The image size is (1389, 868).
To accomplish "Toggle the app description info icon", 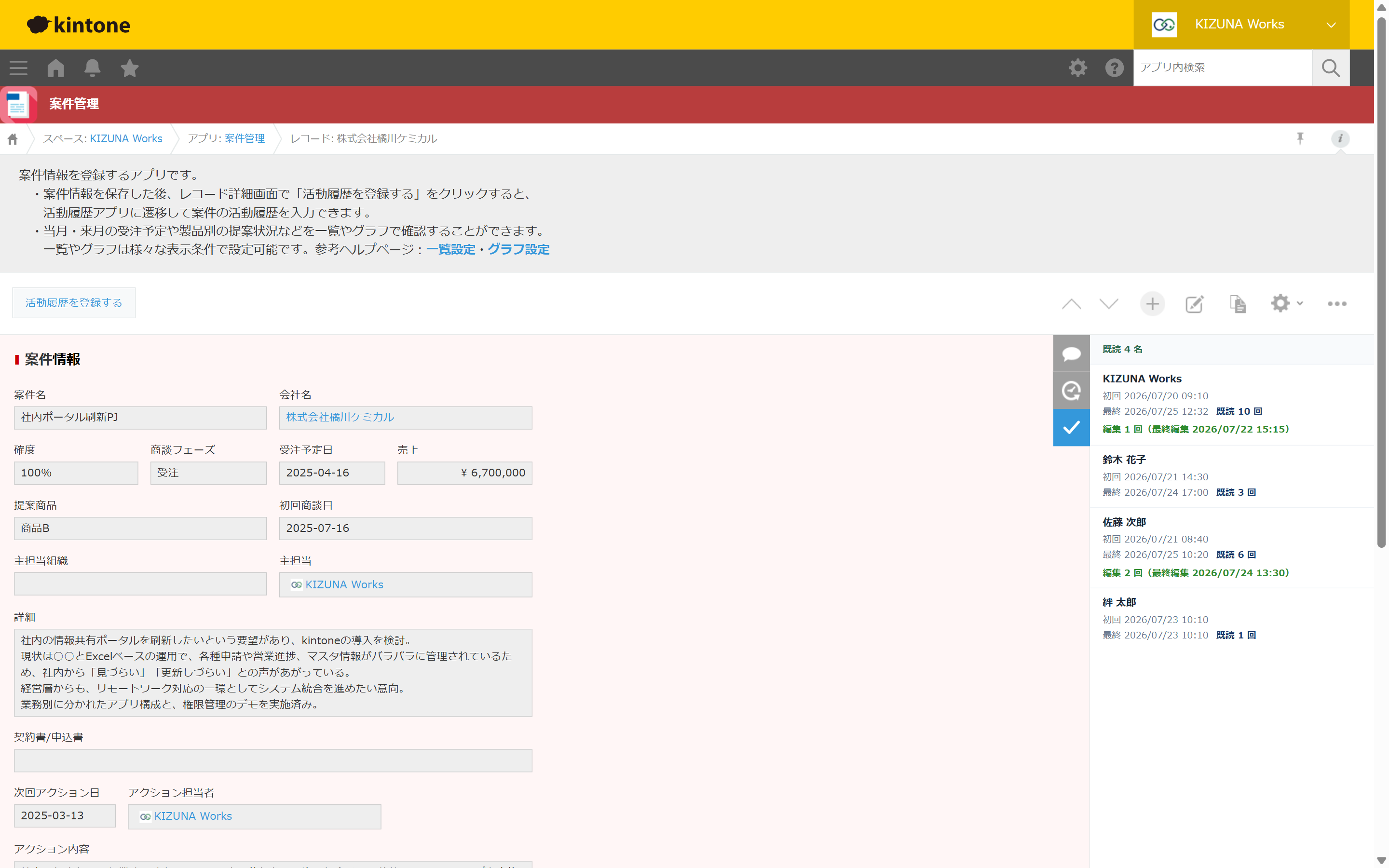I will tap(1340, 138).
